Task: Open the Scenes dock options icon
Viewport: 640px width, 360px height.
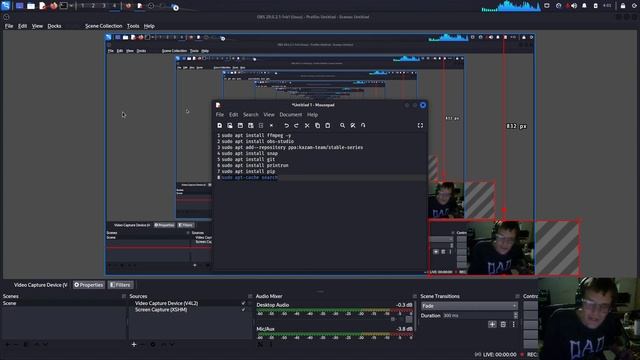Action: [x=124, y=296]
